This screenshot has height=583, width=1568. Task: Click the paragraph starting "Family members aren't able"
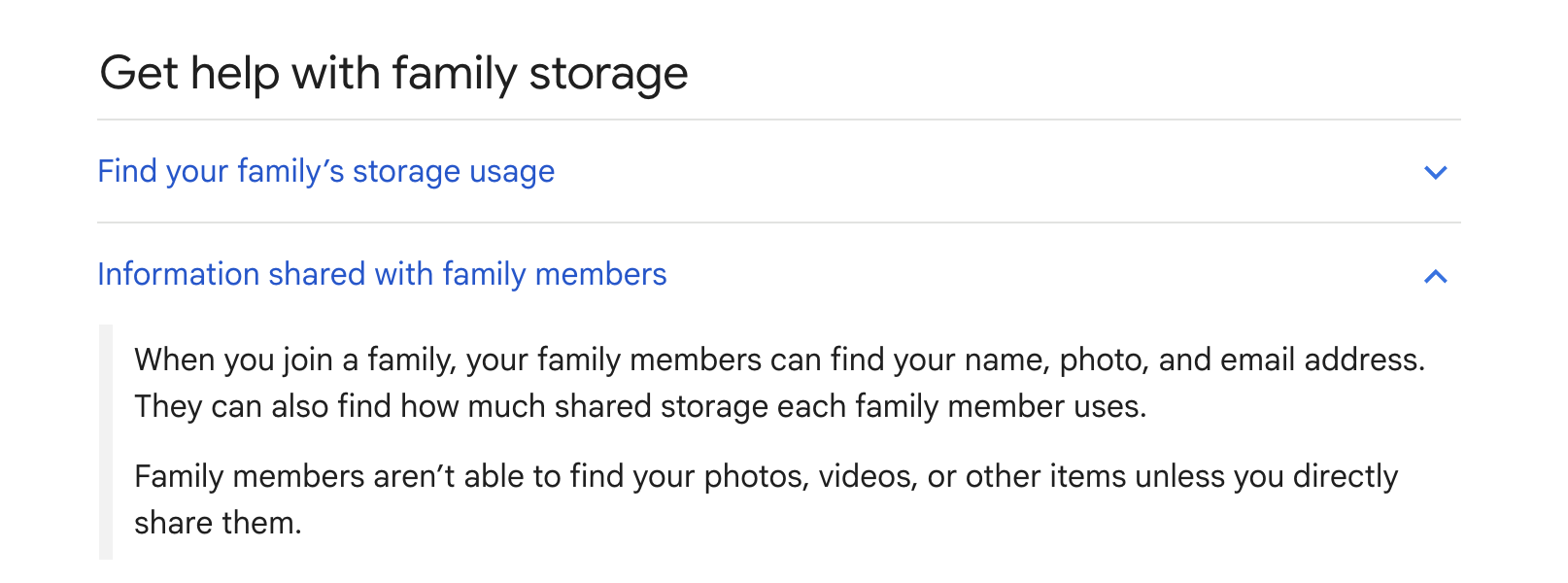[766, 499]
